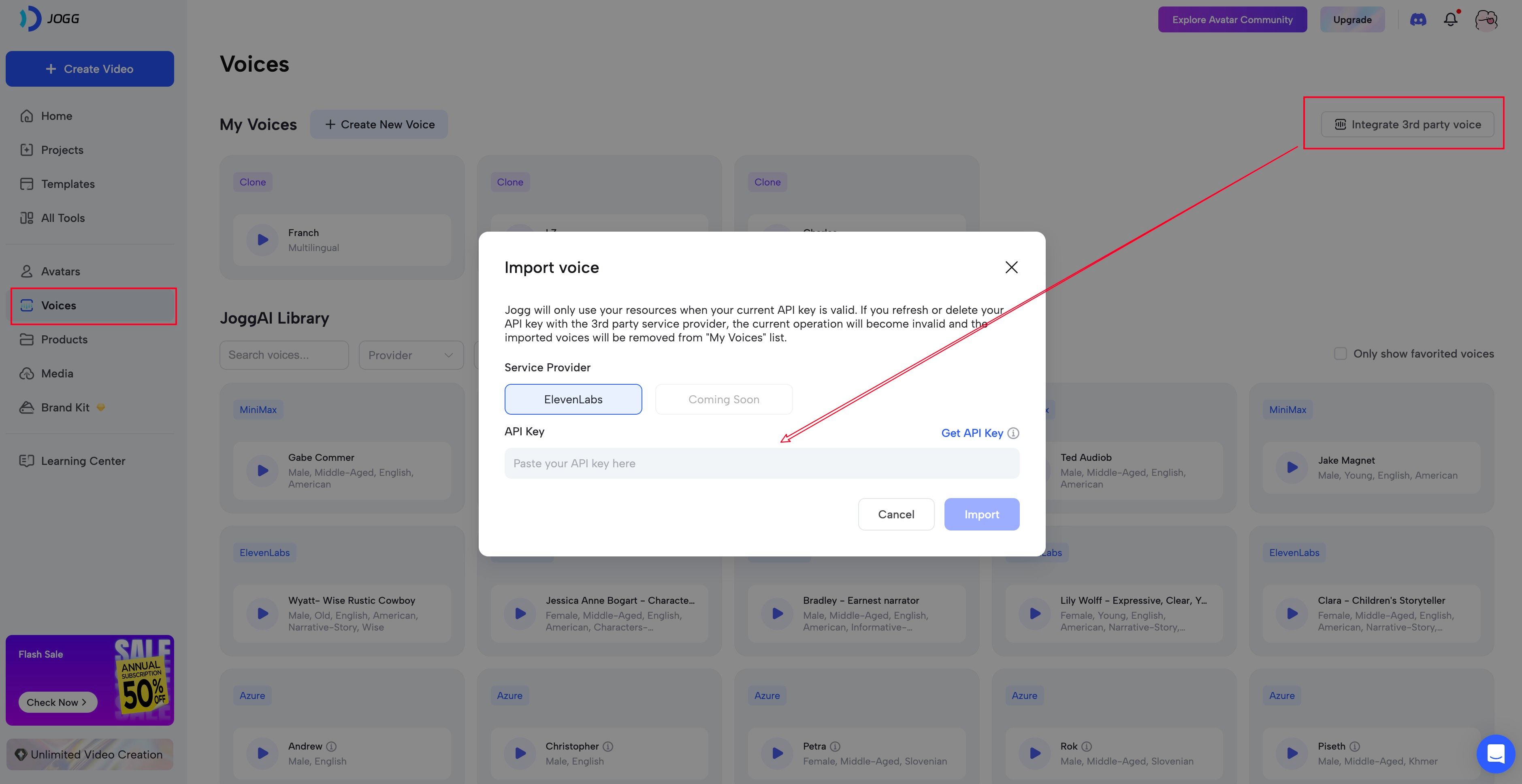Open the support chat bubble
This screenshot has height=784, width=1522.
coord(1495,753)
